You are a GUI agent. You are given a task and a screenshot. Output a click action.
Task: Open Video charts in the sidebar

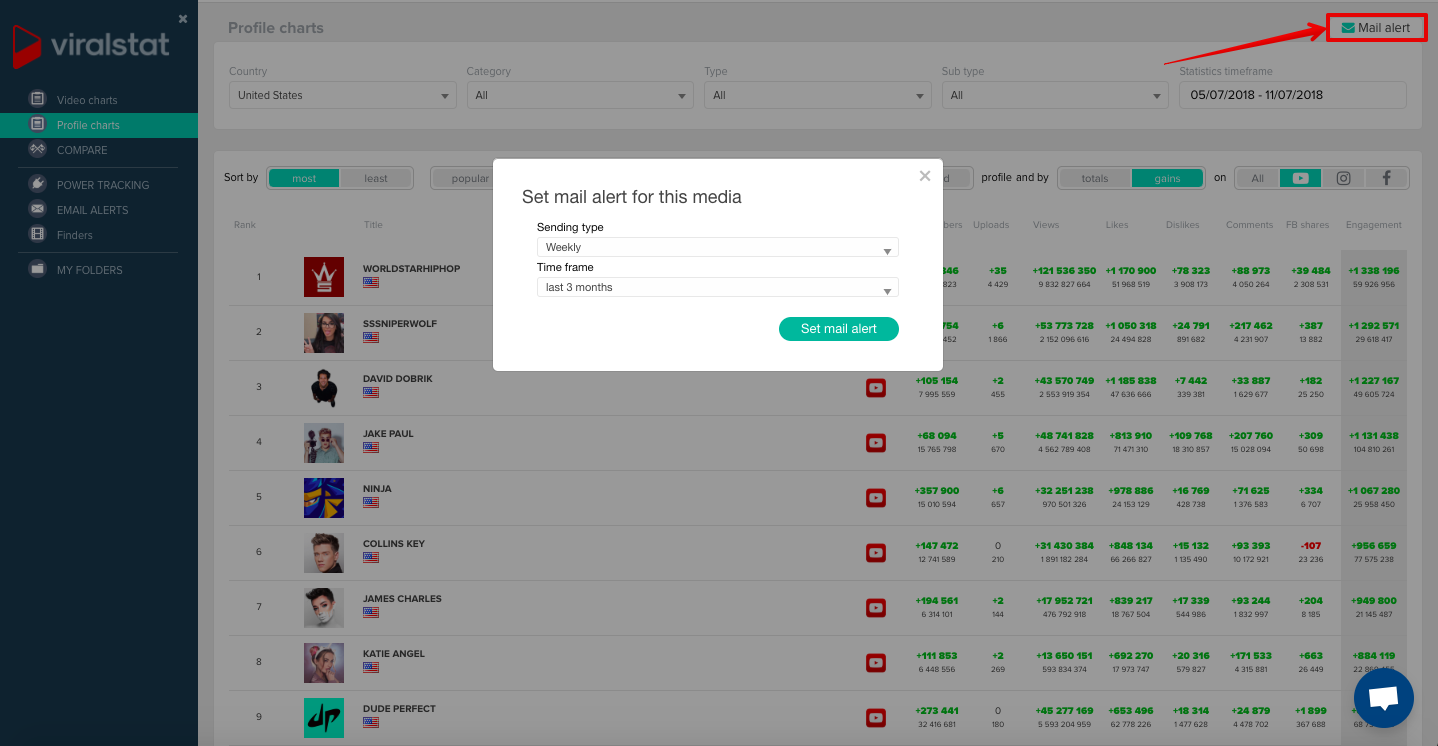coord(87,100)
